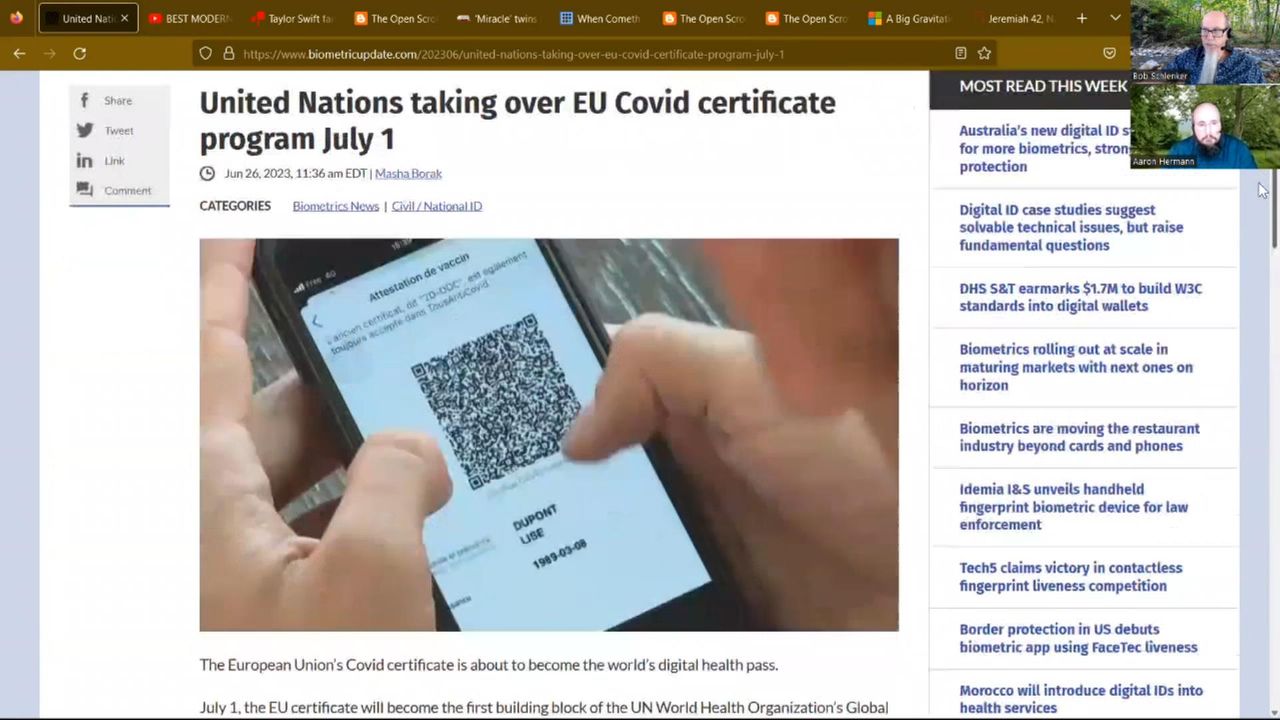Image resolution: width=1280 pixels, height=720 pixels.
Task: Open the Comment speech bubble icon
Action: click(85, 190)
